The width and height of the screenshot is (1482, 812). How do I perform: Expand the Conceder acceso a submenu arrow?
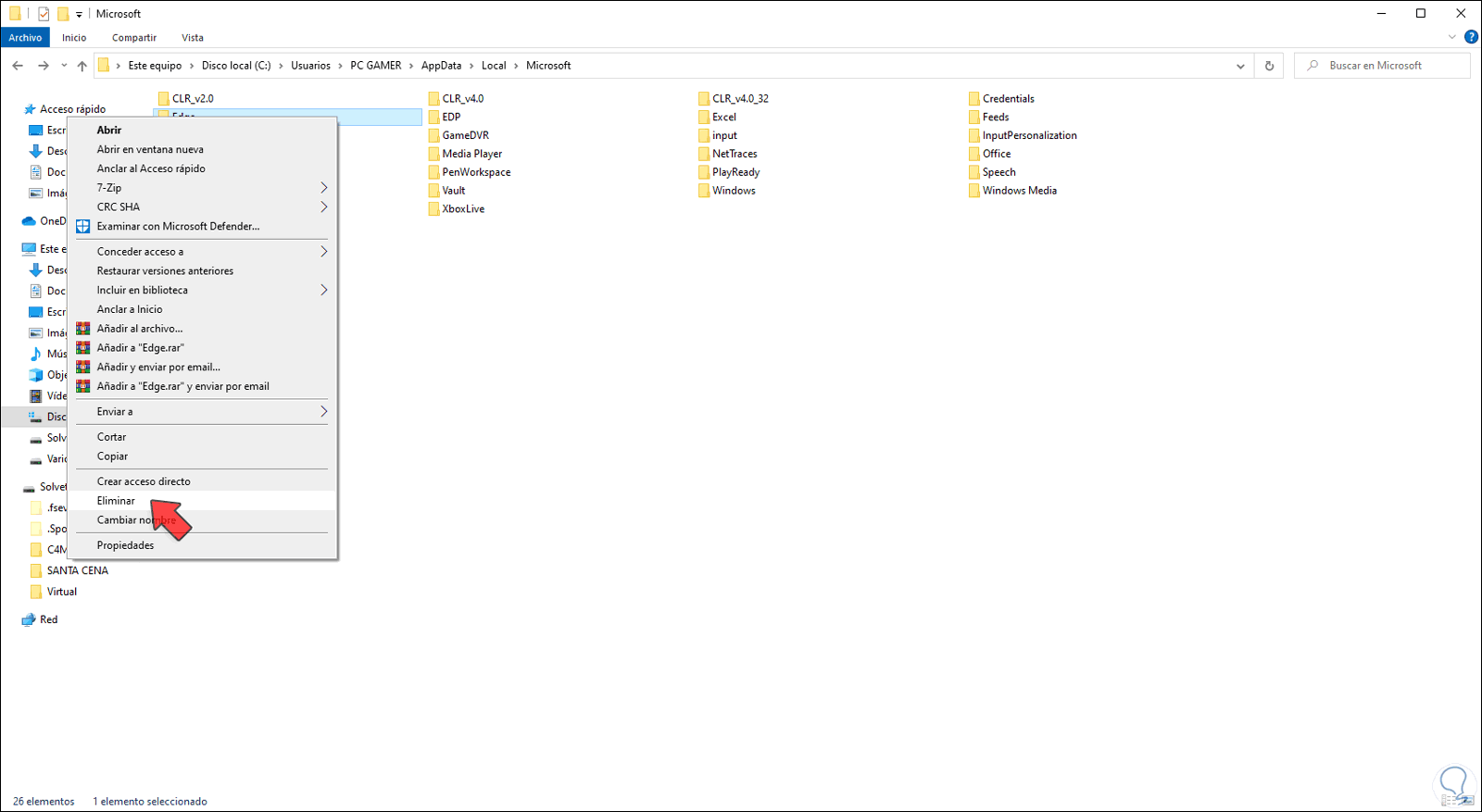point(324,252)
